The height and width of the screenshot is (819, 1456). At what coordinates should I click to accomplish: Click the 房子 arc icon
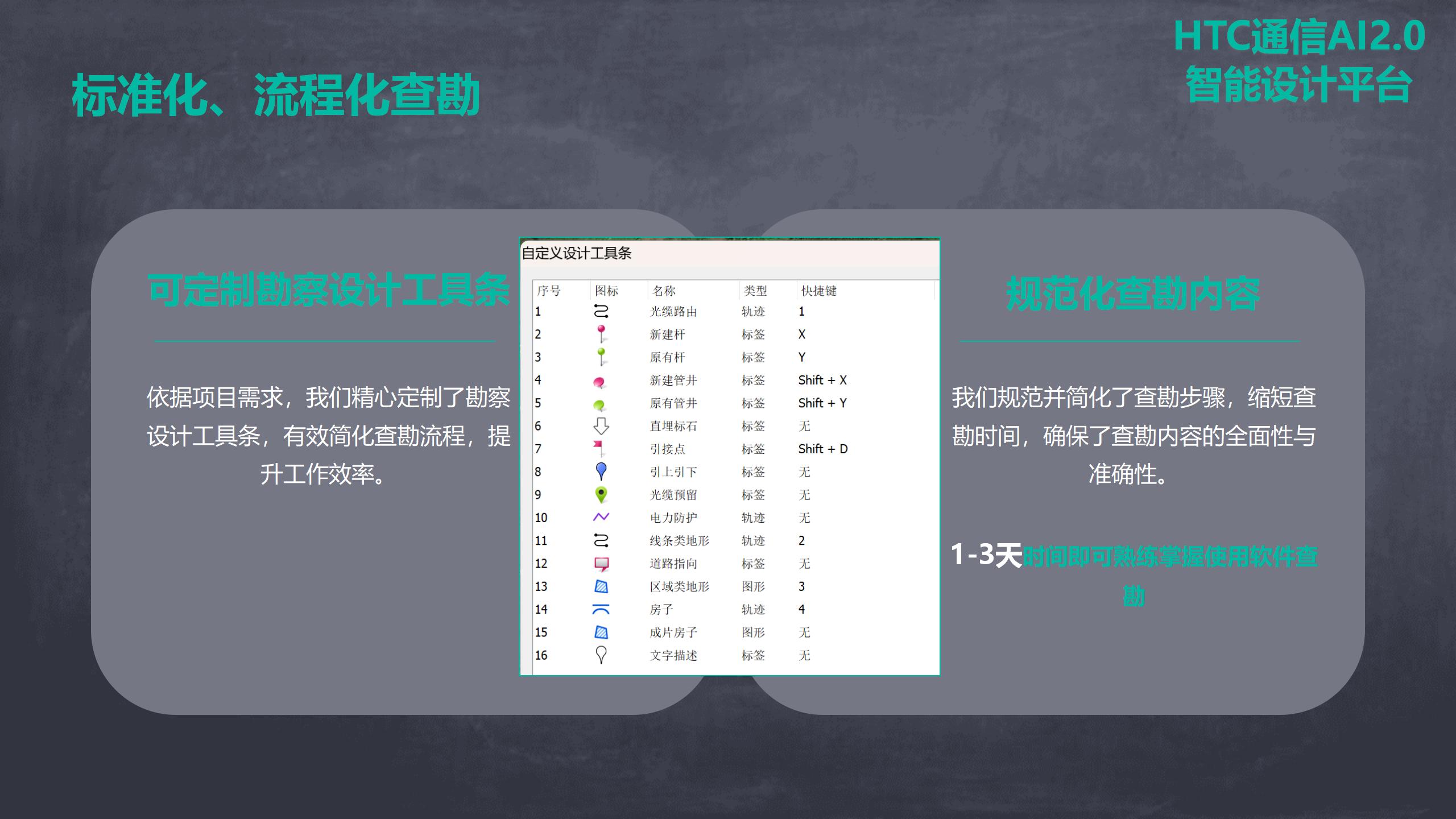click(x=601, y=609)
